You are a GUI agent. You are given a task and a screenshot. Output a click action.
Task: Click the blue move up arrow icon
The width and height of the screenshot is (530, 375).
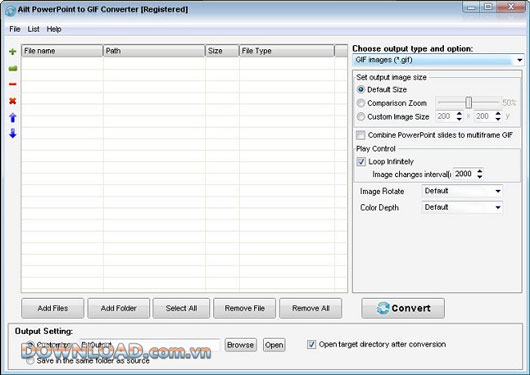tap(13, 117)
